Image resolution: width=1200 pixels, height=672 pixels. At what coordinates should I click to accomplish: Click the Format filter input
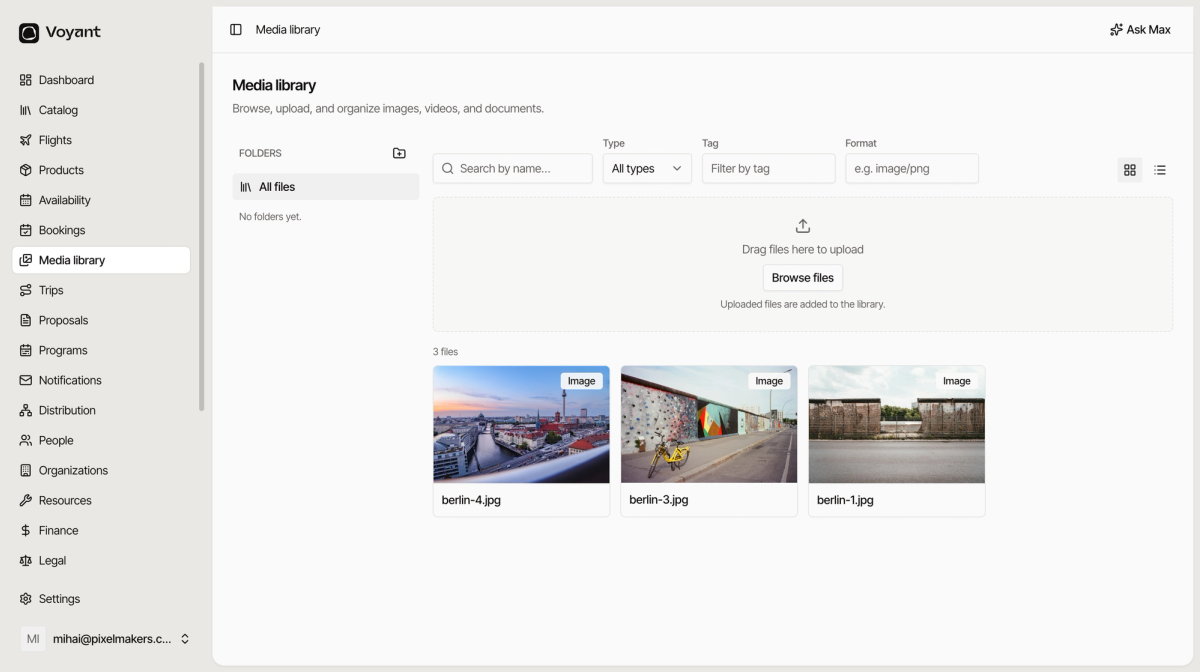click(912, 168)
